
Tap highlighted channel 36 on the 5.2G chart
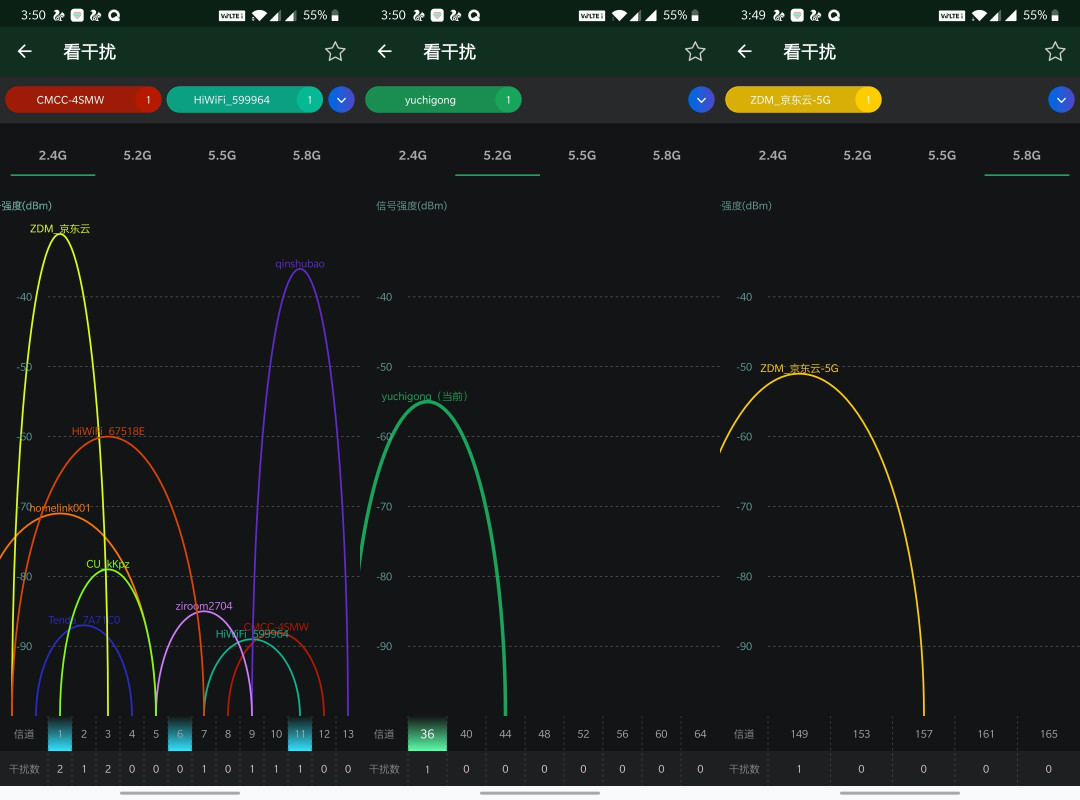tap(427, 734)
